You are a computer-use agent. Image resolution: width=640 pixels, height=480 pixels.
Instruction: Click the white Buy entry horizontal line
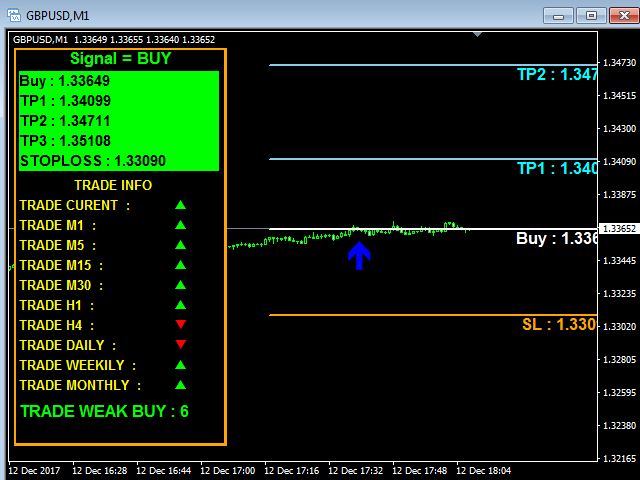tap(433, 229)
